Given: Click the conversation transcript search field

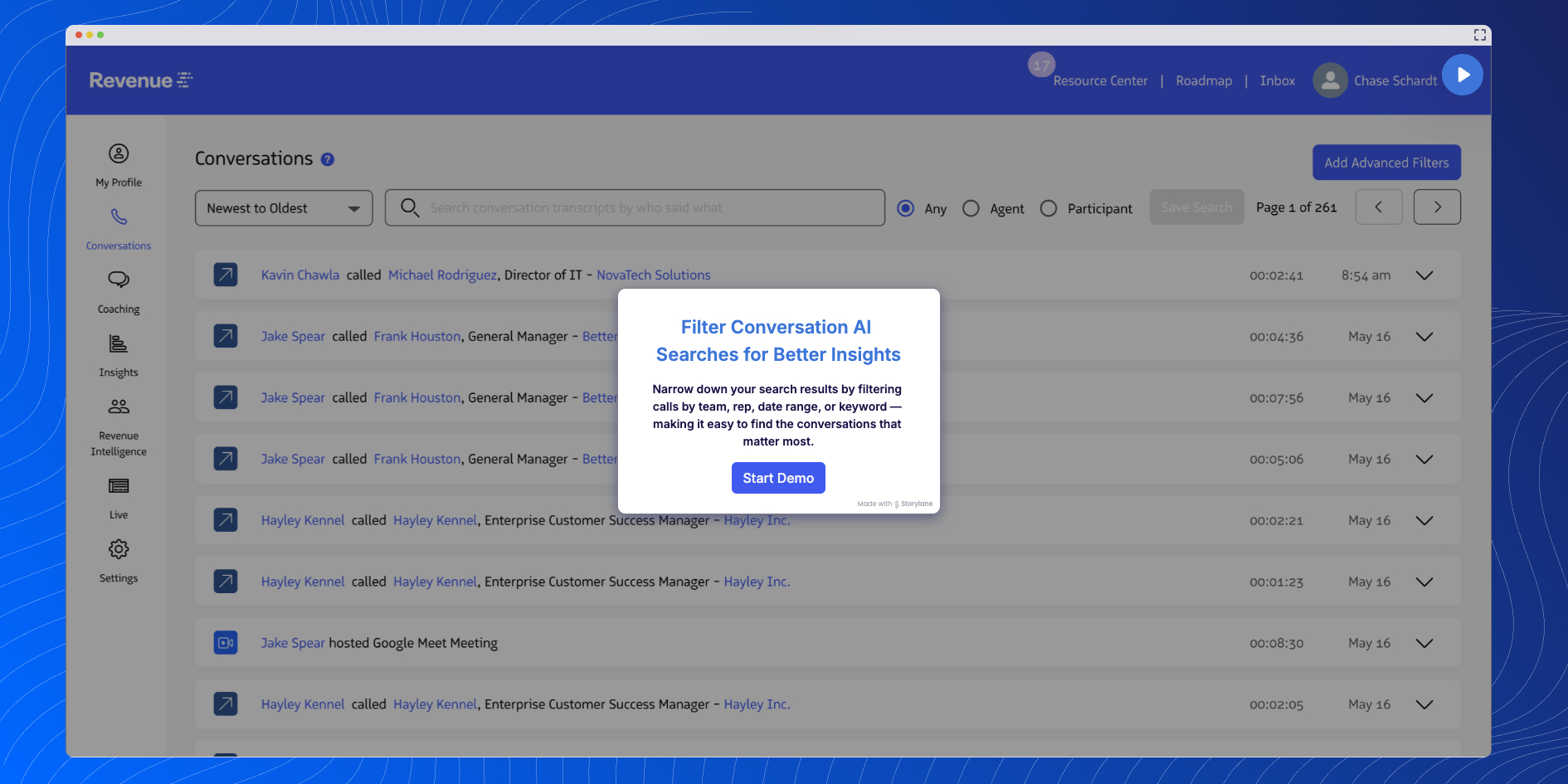Looking at the screenshot, I should click(x=635, y=207).
